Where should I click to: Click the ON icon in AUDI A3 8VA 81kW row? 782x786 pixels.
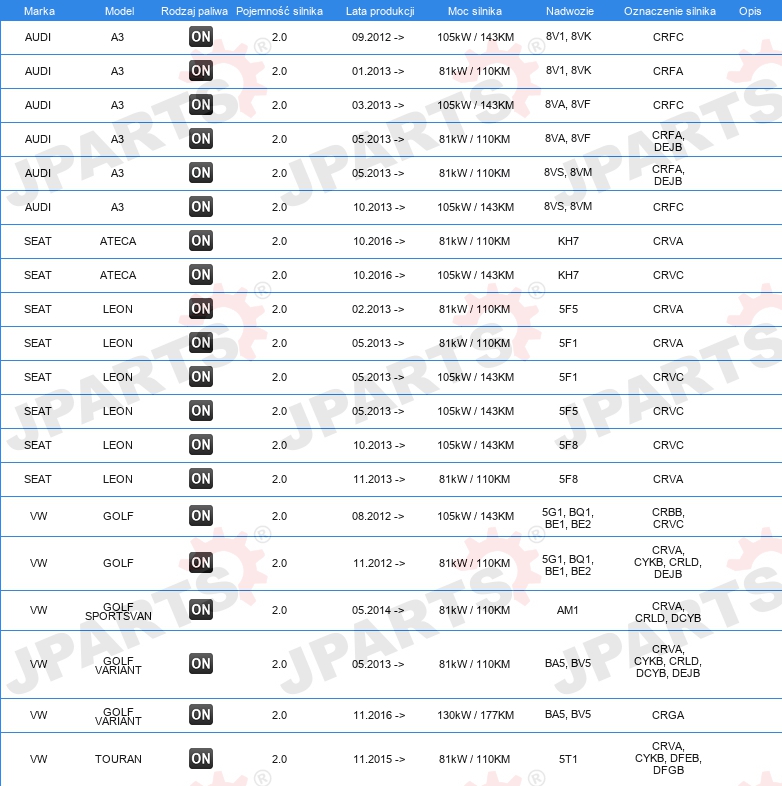click(x=201, y=139)
